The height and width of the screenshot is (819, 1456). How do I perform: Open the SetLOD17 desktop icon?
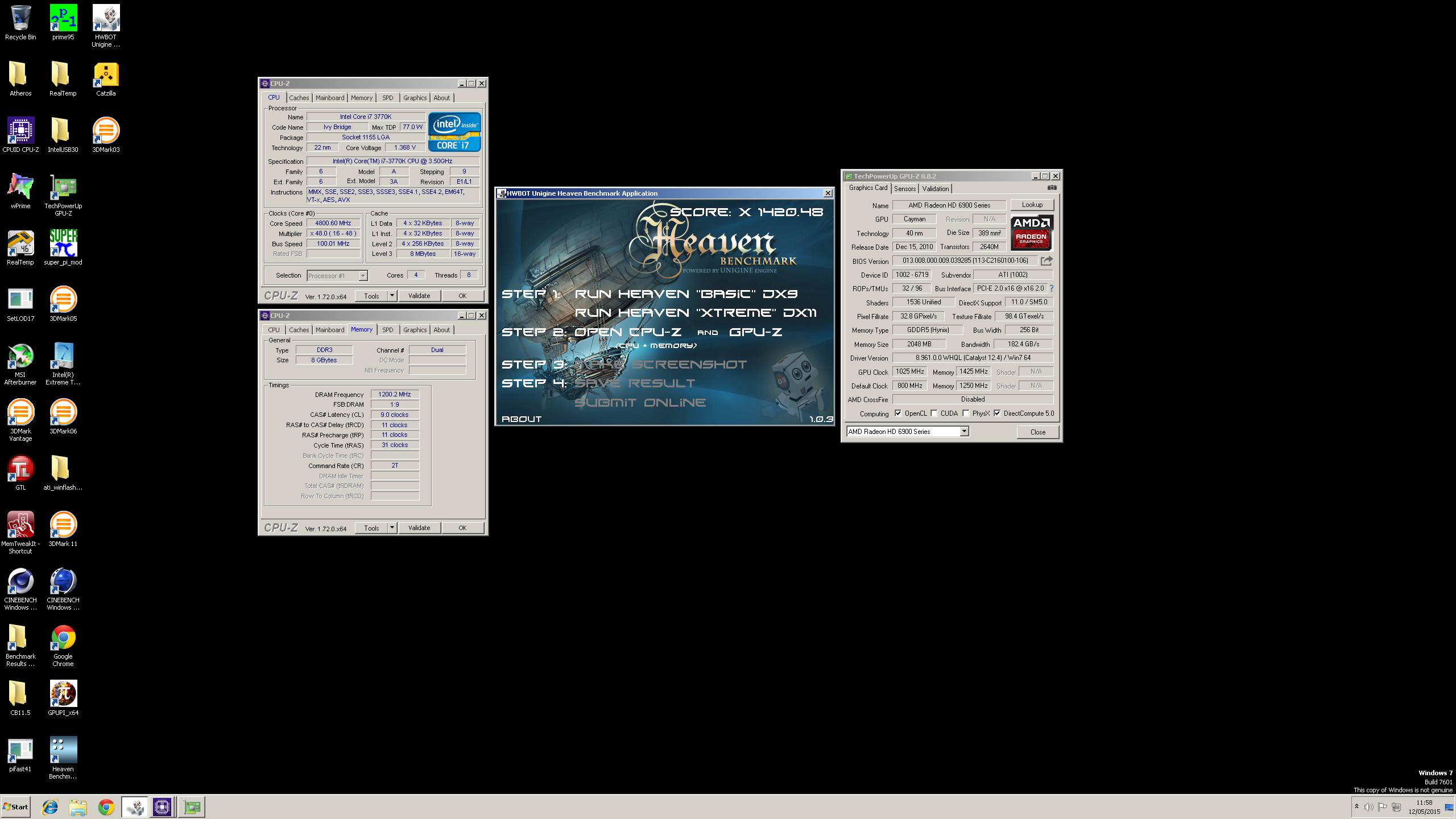[x=20, y=304]
